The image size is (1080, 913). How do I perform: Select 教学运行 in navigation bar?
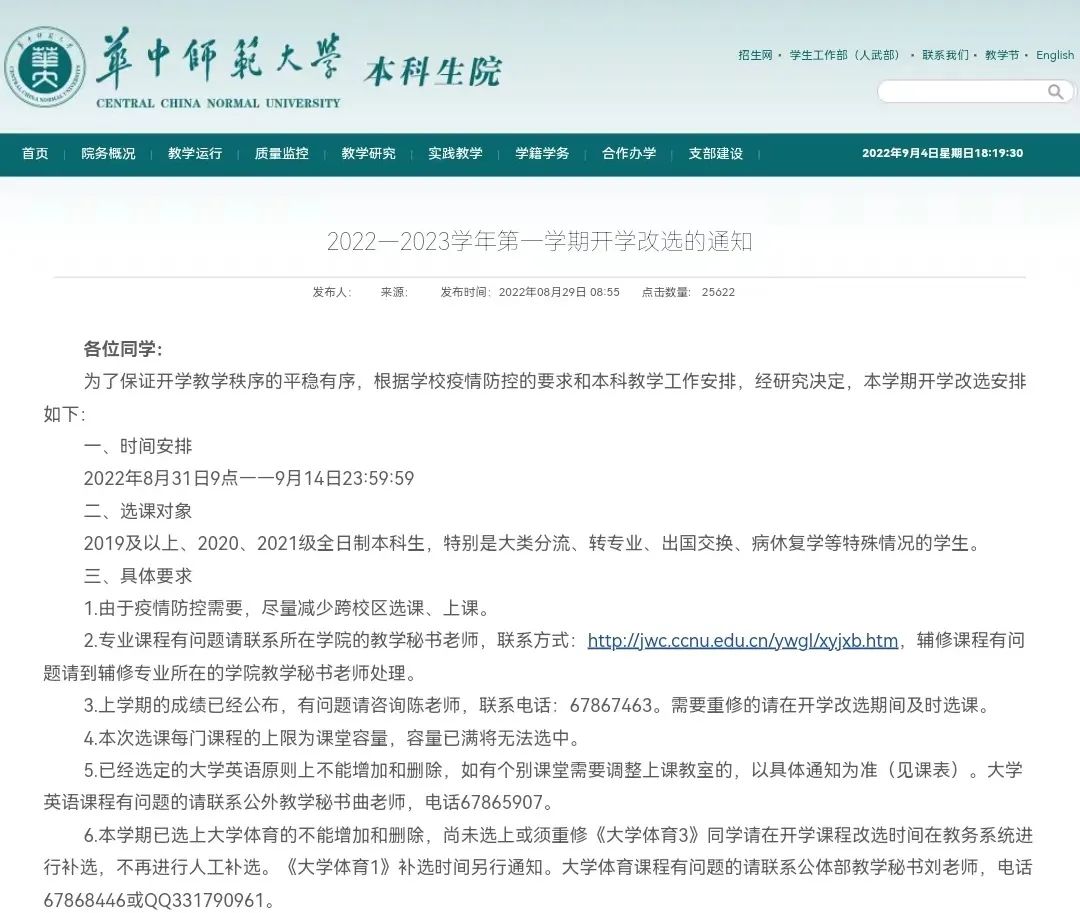[195, 154]
